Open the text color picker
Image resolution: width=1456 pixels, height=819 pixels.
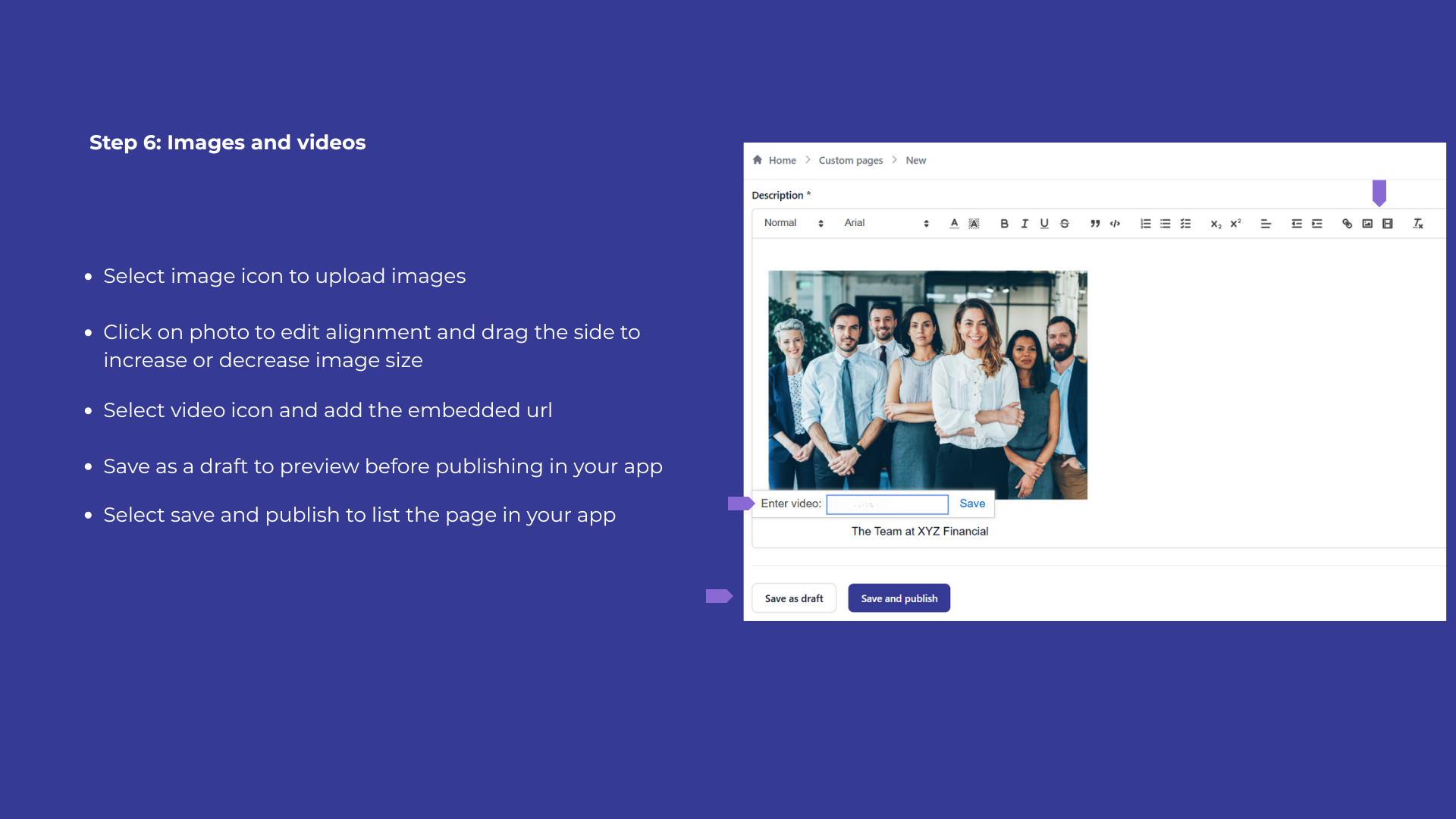point(954,224)
